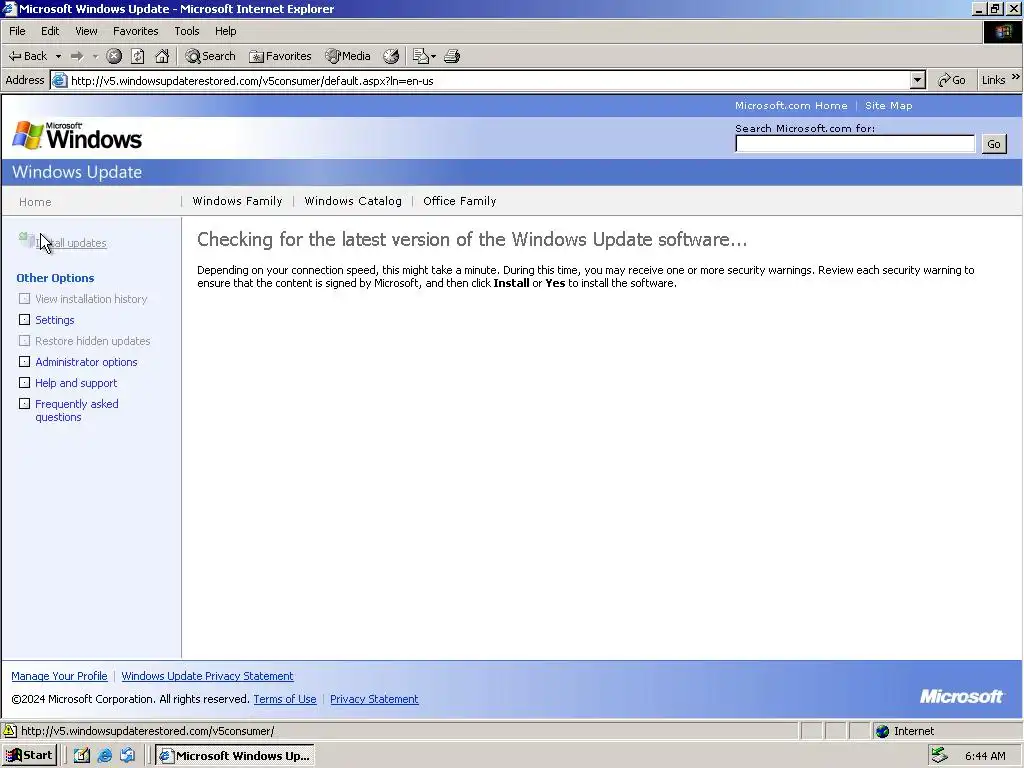
Task: Click the 6:44 AM clock
Action: tap(985, 756)
